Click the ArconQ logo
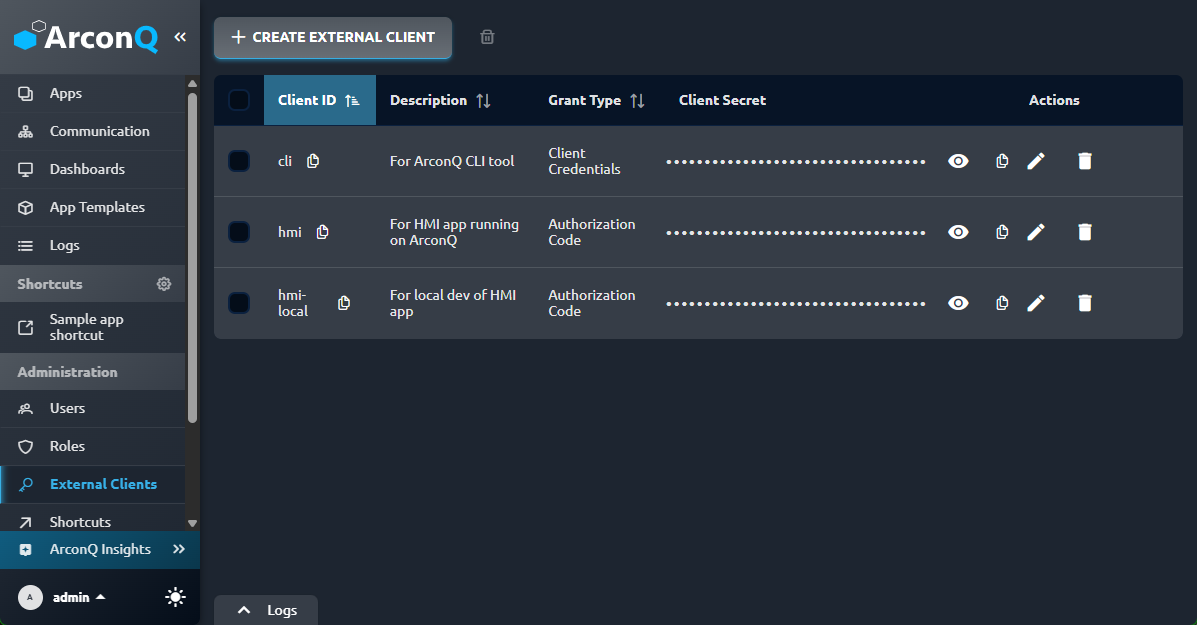The width and height of the screenshot is (1197, 625). (86, 37)
